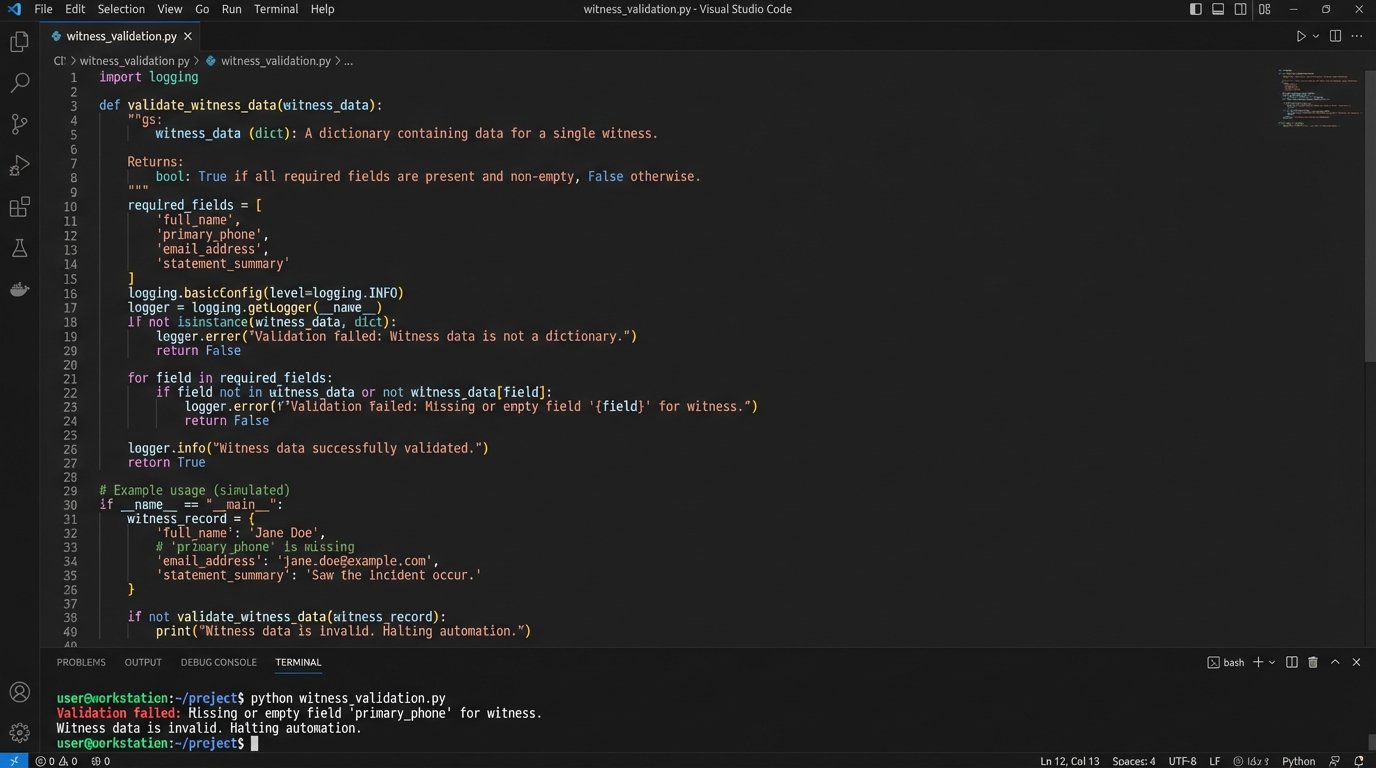
Task: Open Source Control view in sidebar
Action: point(19,124)
